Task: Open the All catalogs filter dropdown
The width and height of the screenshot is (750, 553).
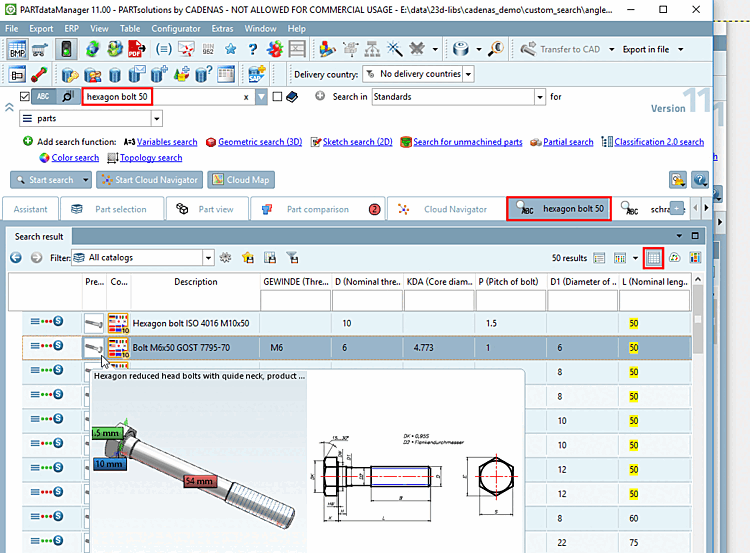Action: coord(208,258)
